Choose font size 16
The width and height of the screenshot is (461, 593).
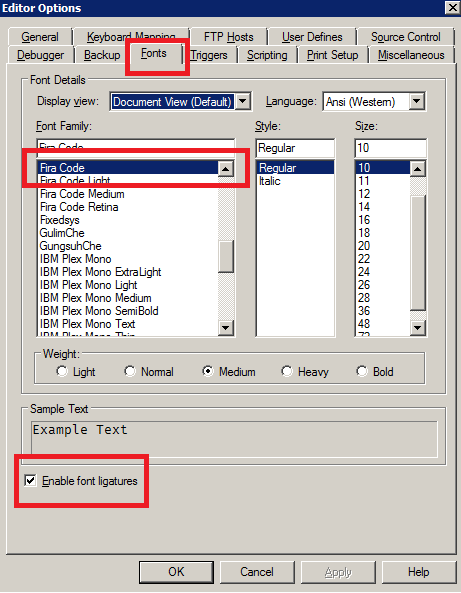pos(383,220)
